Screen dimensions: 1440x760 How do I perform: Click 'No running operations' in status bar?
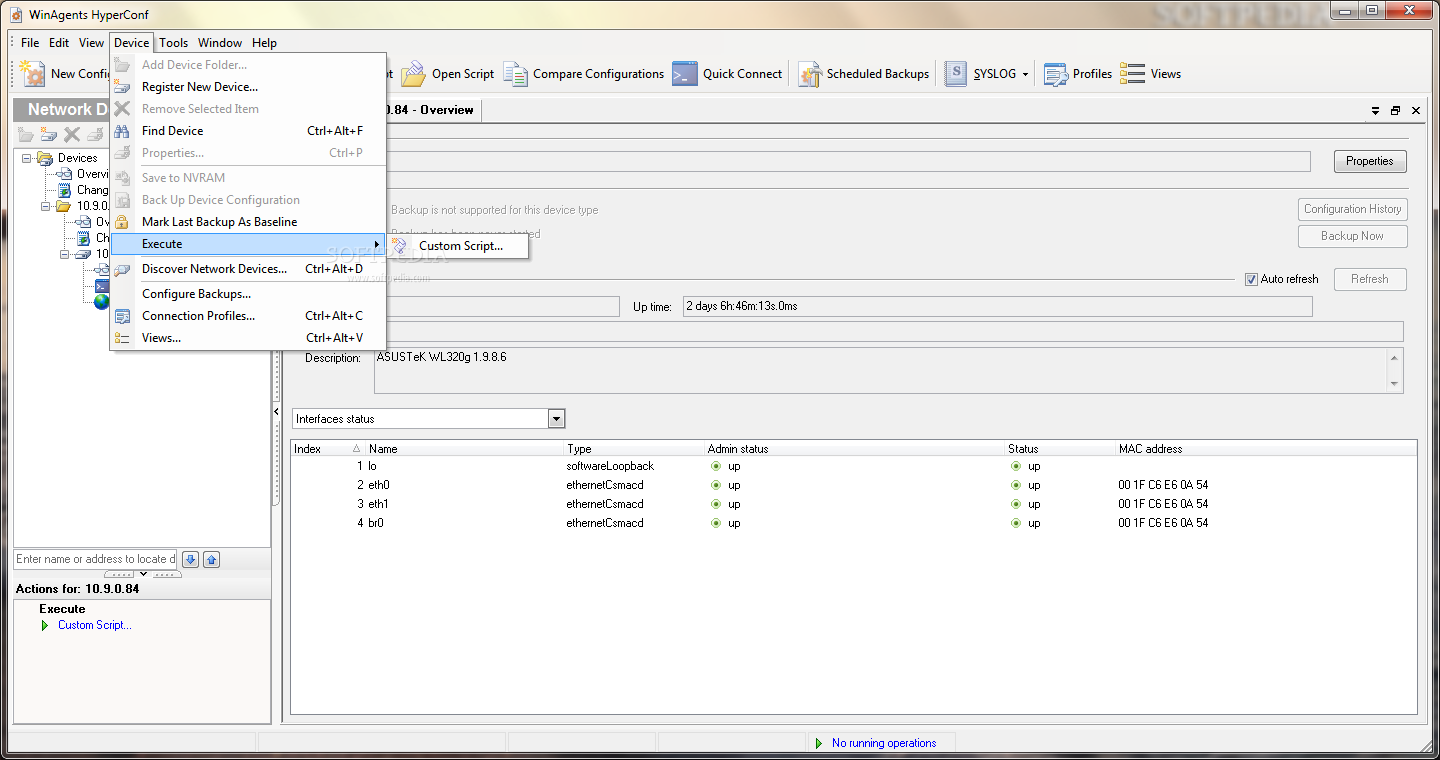pyautogui.click(x=884, y=743)
